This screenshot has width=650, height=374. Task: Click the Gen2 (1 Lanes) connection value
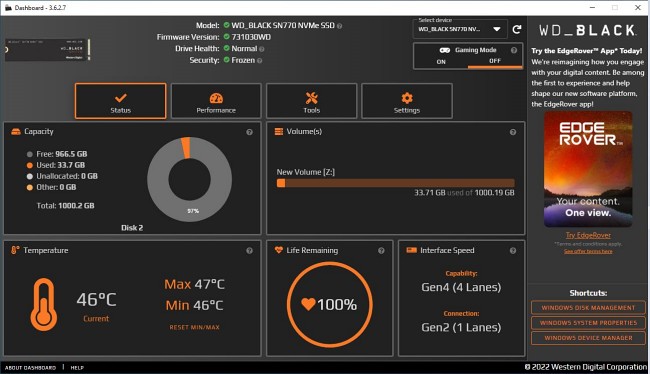(461, 328)
